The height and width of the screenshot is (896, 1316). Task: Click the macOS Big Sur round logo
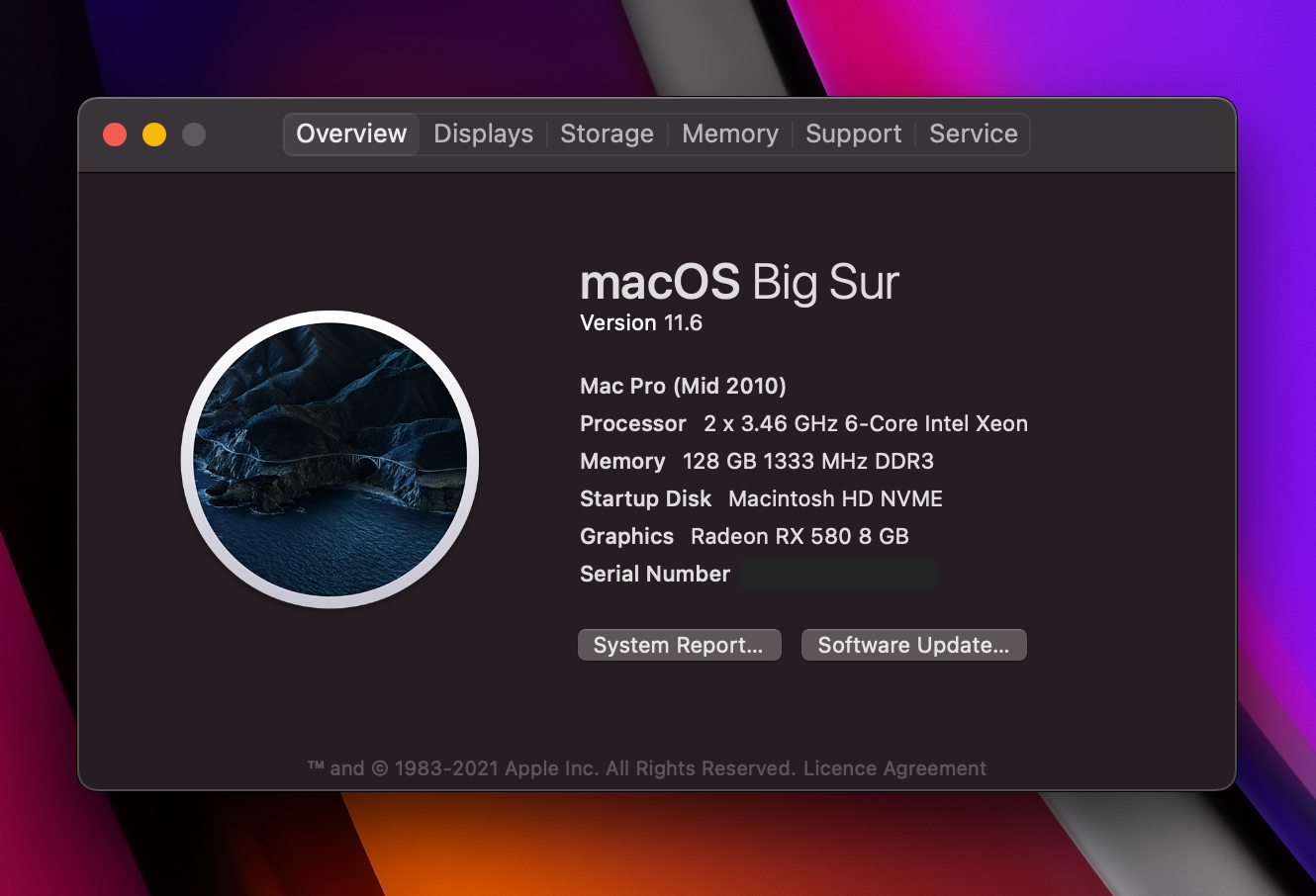[330, 460]
